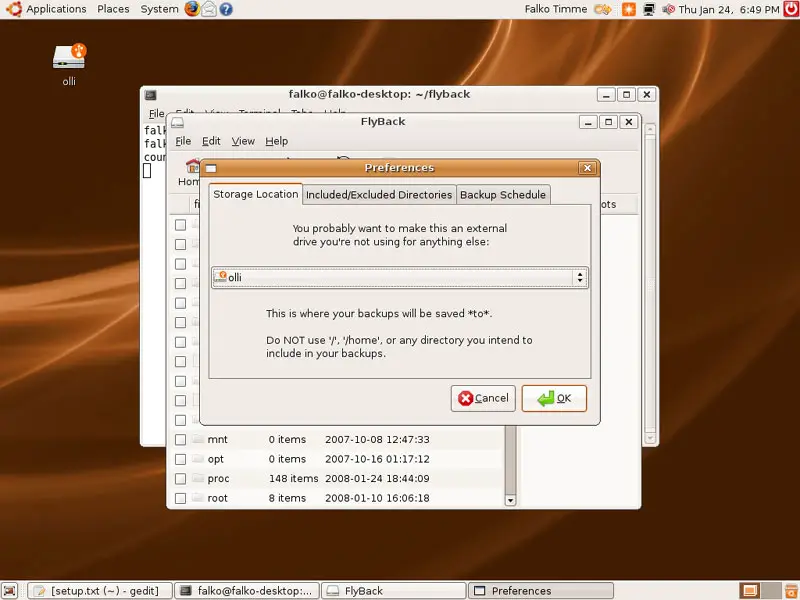Open the FlyBack Help menu
The image size is (800, 600).
tap(277, 141)
